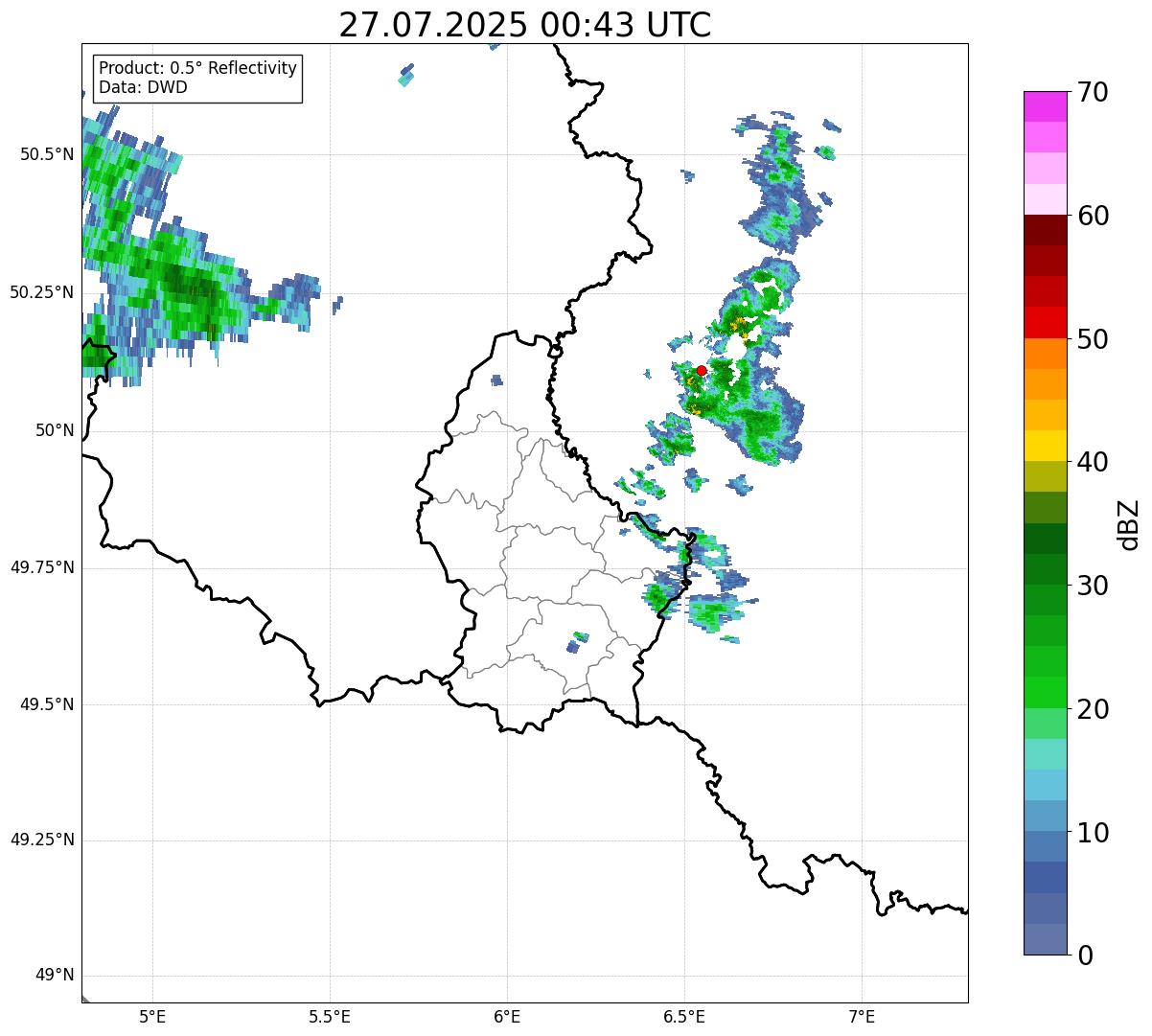Click the 50.25°N latitude label

pyautogui.click(x=41, y=292)
